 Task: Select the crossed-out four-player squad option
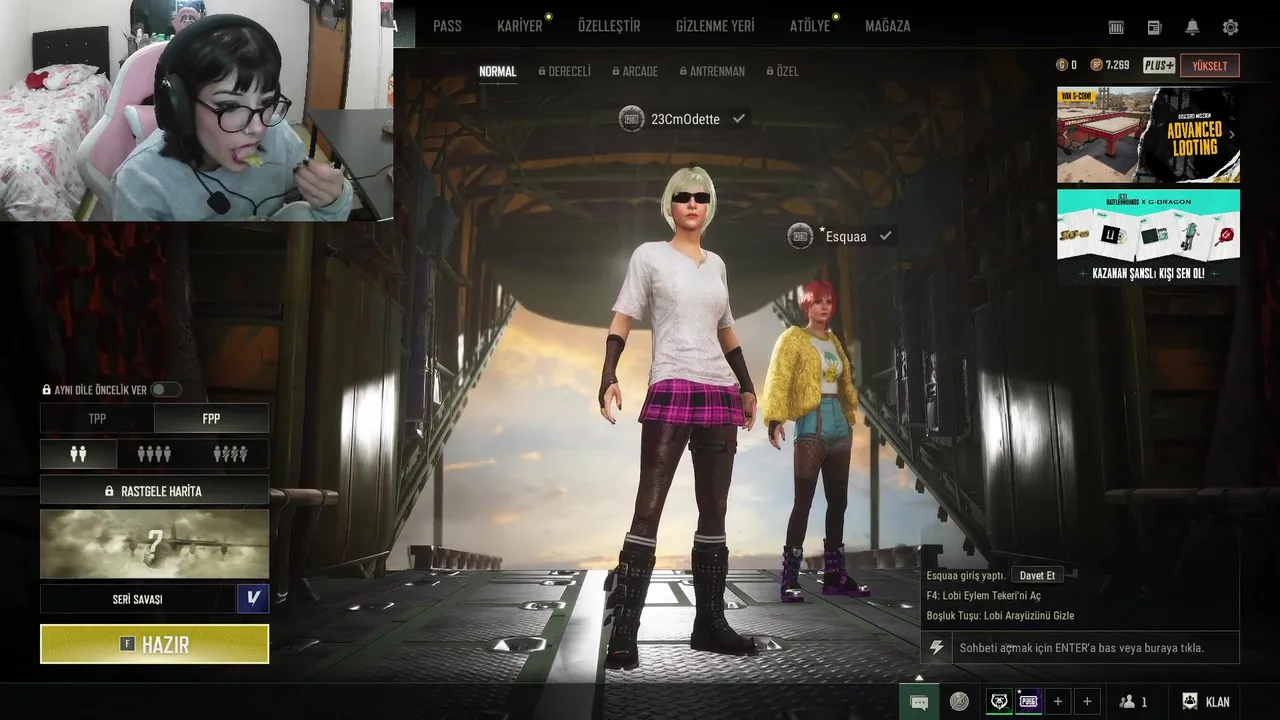(230, 454)
